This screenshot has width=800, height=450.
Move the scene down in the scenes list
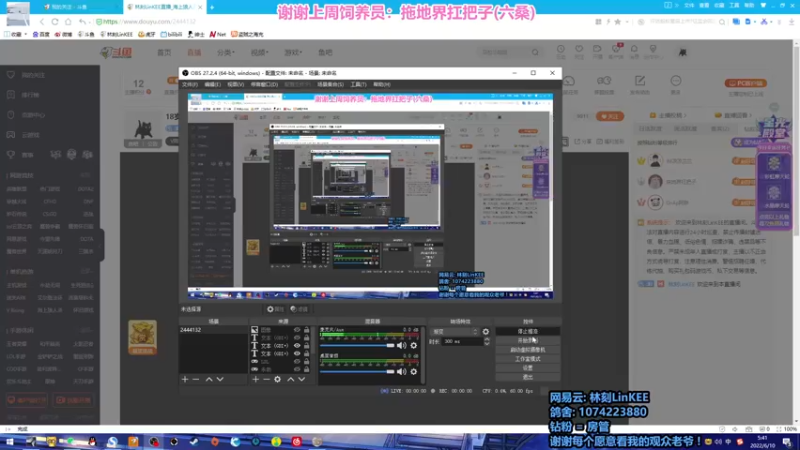pyautogui.click(x=220, y=379)
